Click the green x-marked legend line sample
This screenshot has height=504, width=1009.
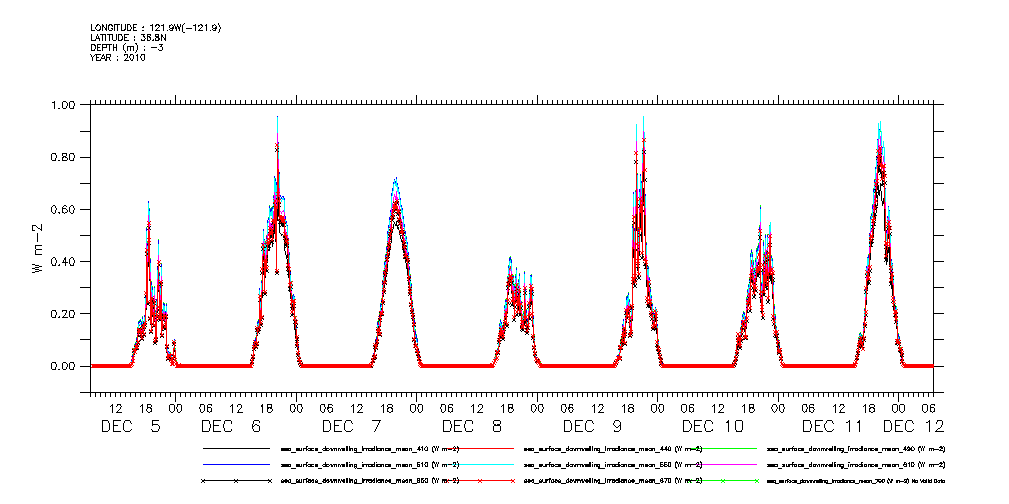(x=723, y=480)
